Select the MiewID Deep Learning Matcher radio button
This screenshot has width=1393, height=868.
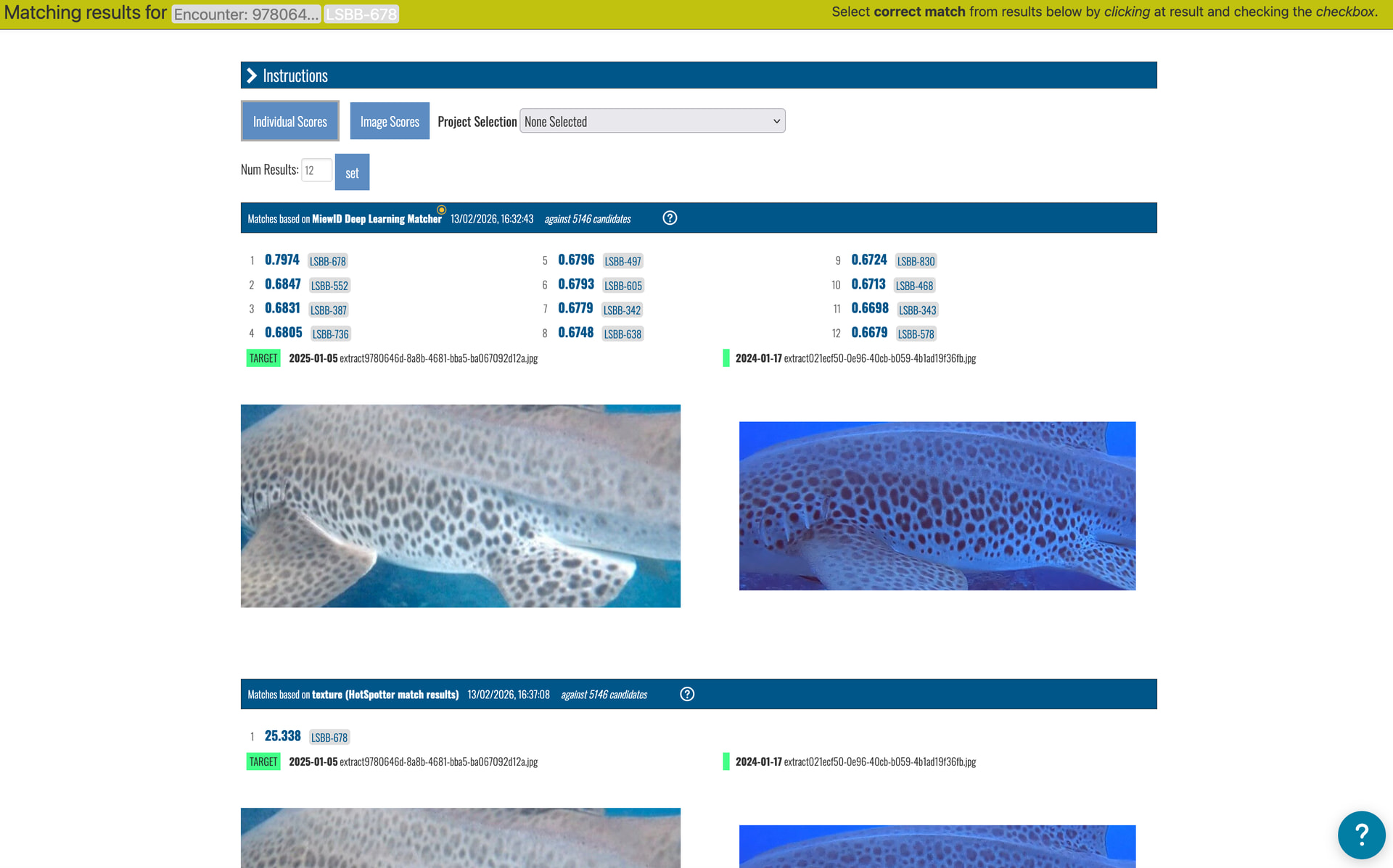(441, 210)
